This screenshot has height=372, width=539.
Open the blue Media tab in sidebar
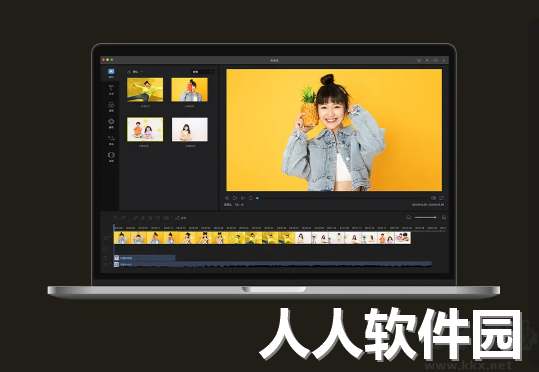[111, 73]
